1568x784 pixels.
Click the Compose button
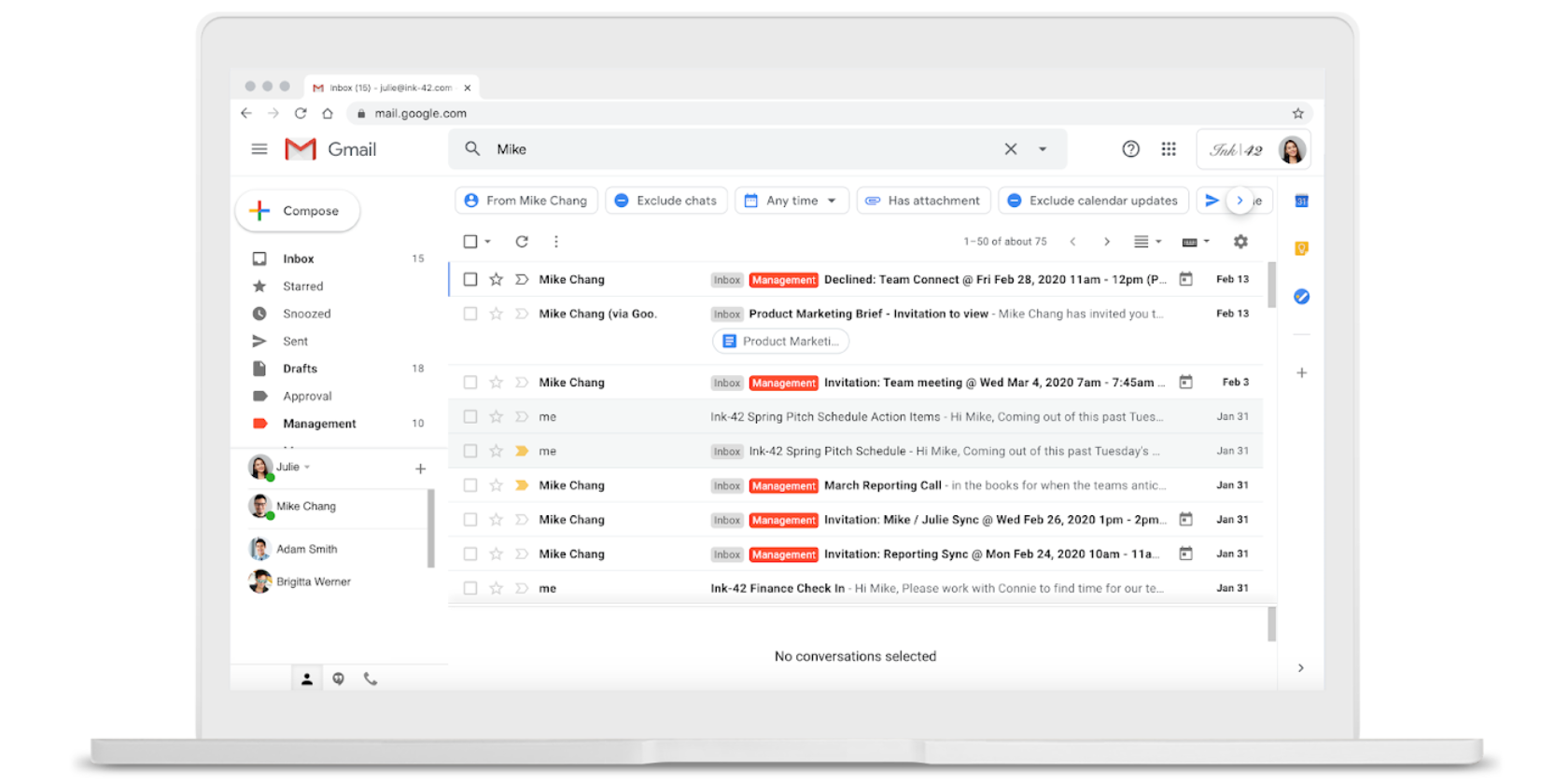click(298, 211)
